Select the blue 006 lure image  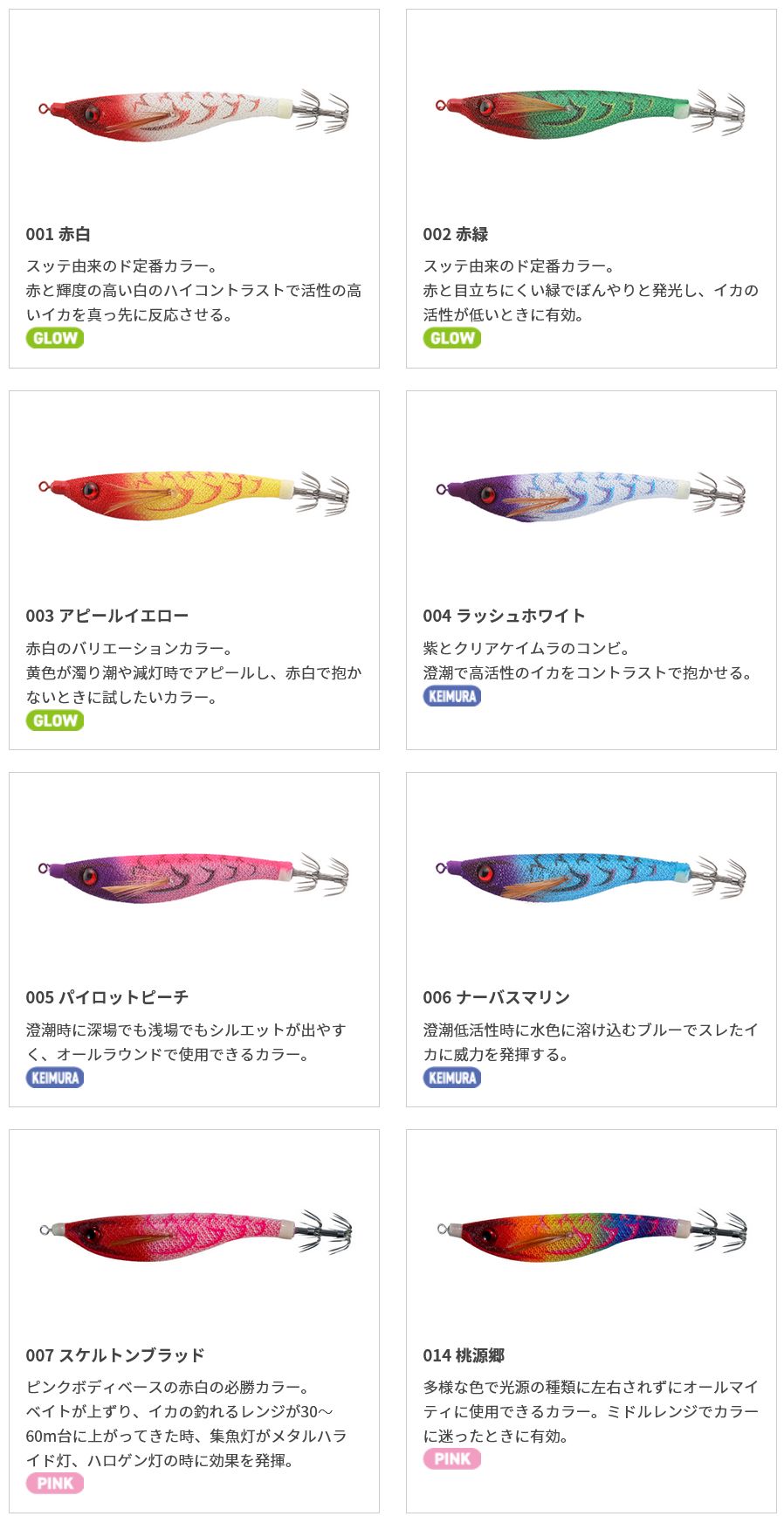(591, 876)
